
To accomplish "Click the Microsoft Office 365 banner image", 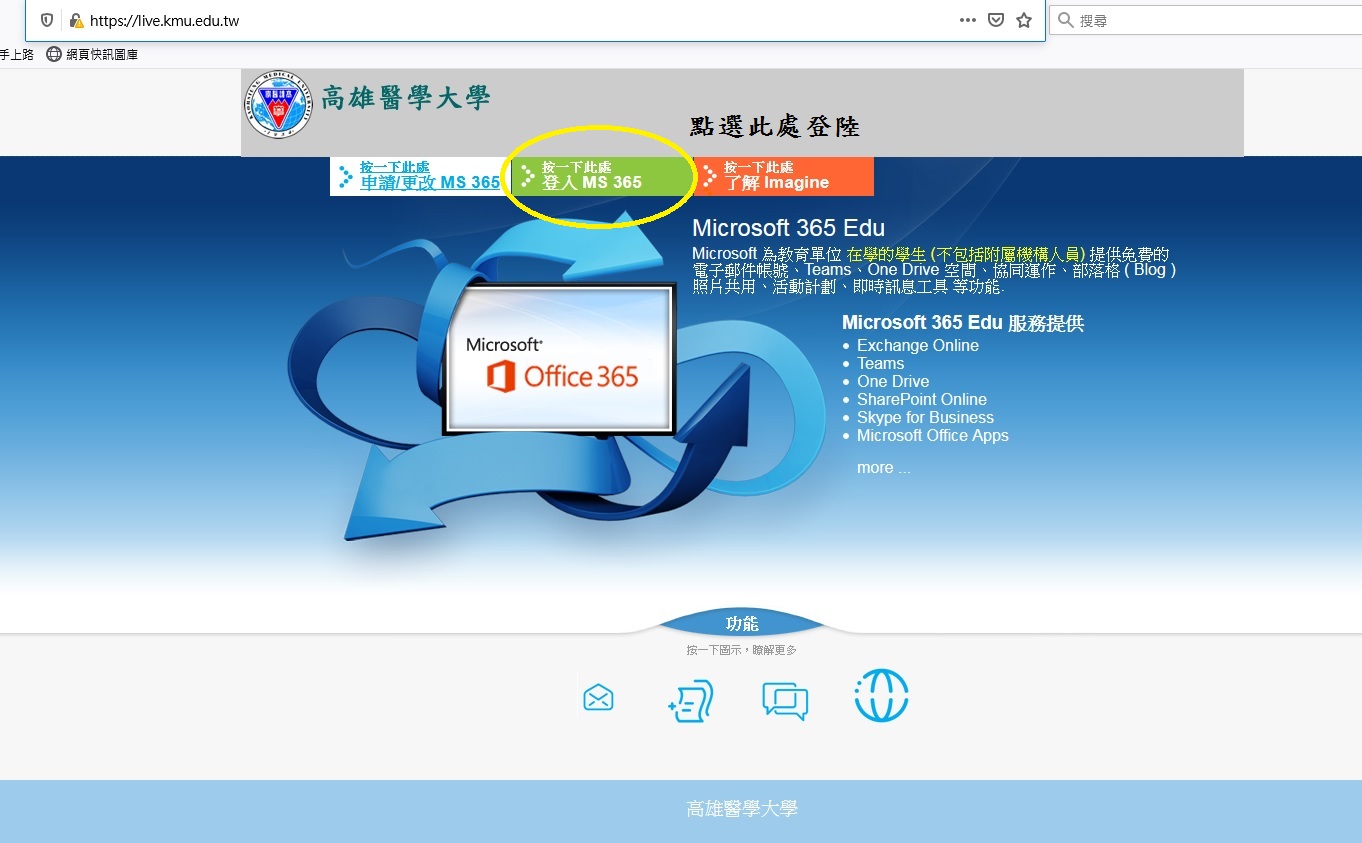I will click(558, 359).
